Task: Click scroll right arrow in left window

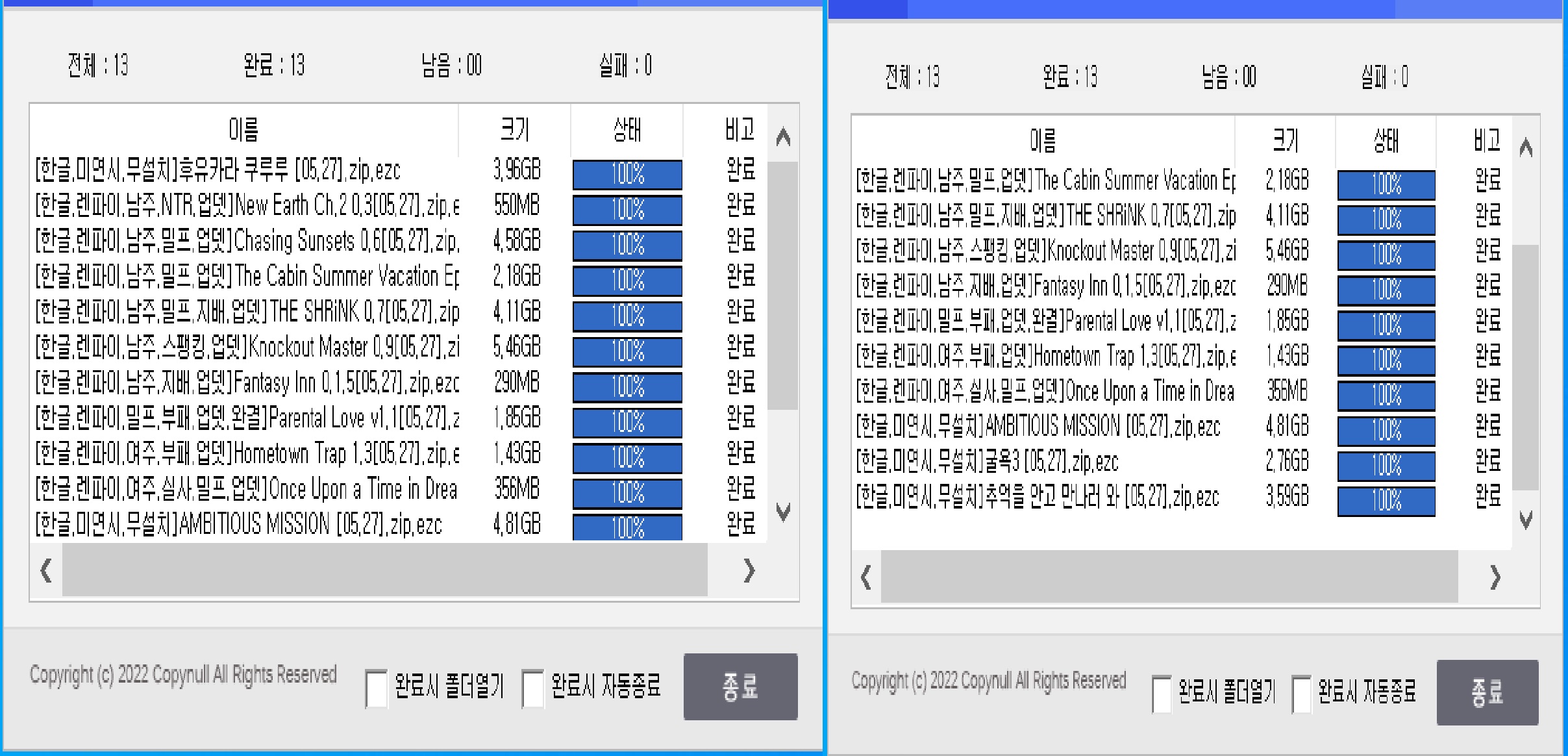Action: pos(749,571)
